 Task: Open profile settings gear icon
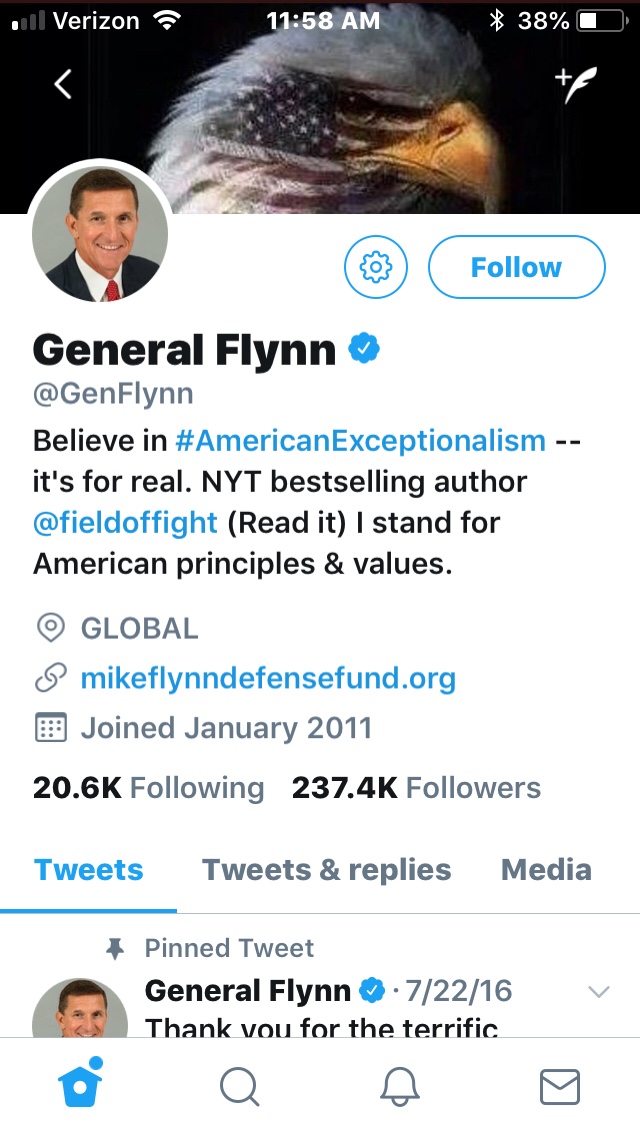coord(376,267)
